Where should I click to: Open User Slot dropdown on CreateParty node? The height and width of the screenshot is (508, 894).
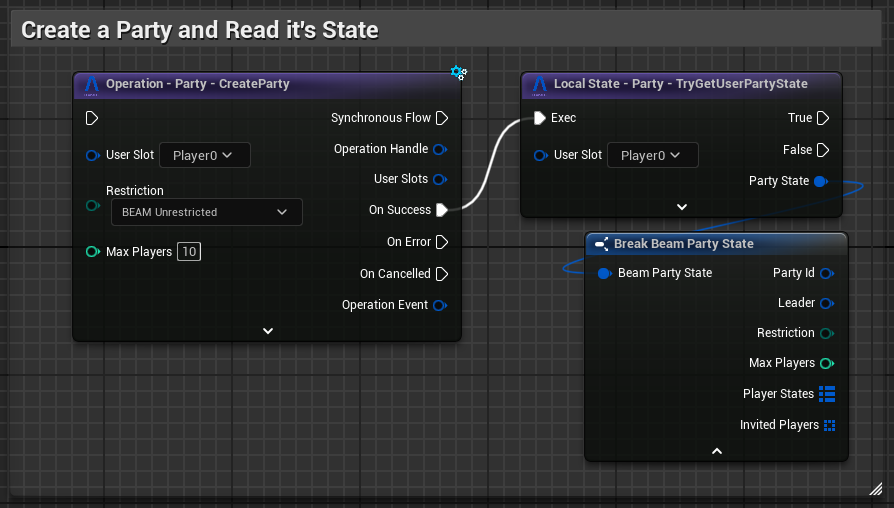pos(204,155)
